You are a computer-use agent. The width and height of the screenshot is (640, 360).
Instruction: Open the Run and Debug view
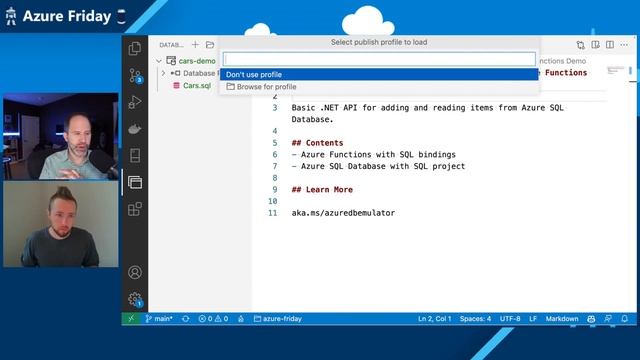click(135, 102)
